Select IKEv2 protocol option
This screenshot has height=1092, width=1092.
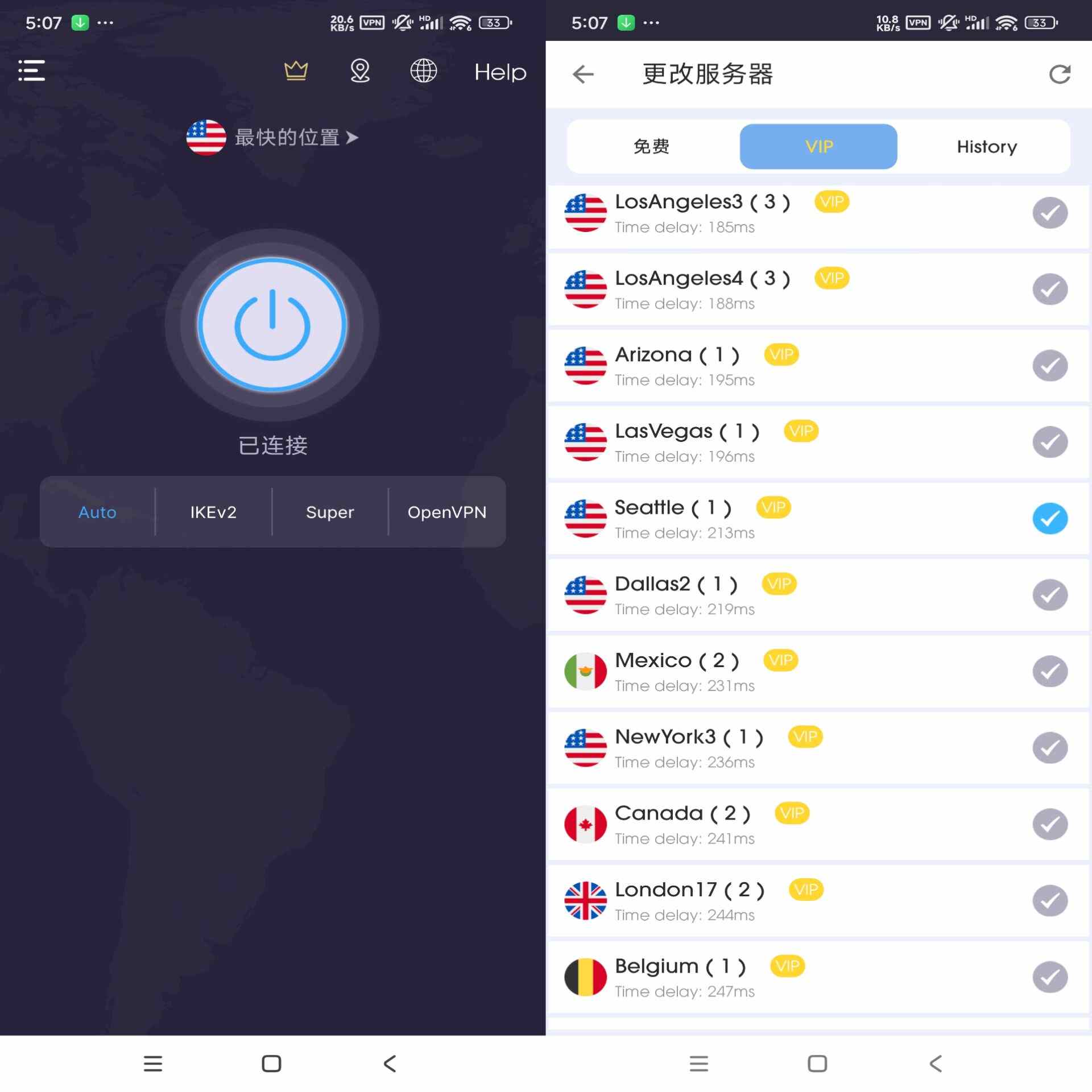point(213,512)
